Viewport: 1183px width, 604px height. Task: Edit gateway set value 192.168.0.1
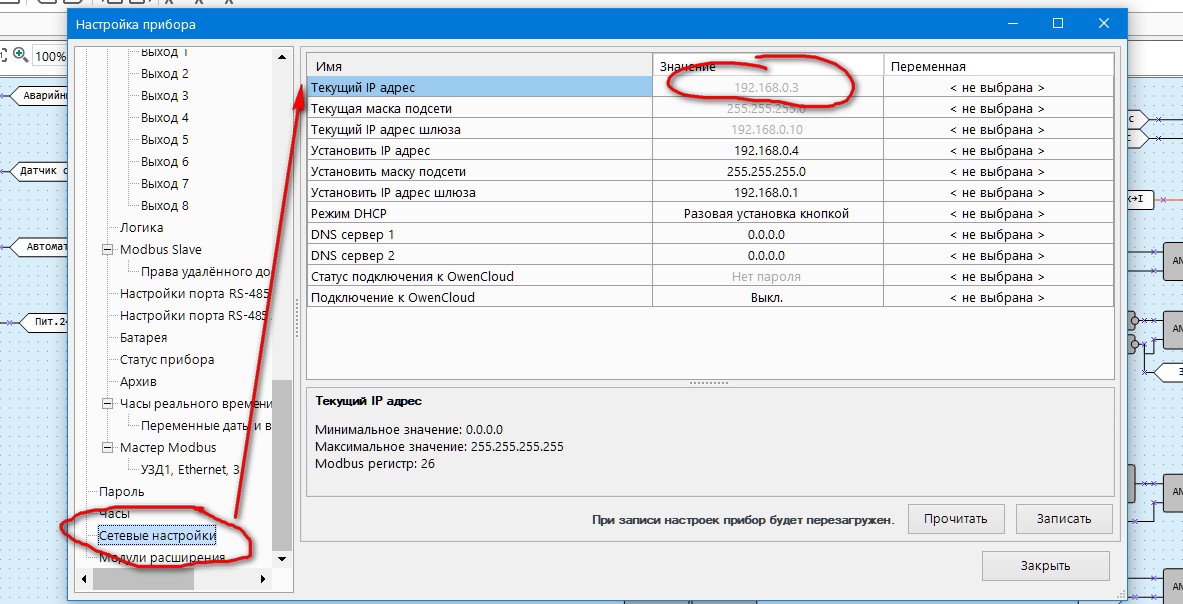tap(767, 193)
